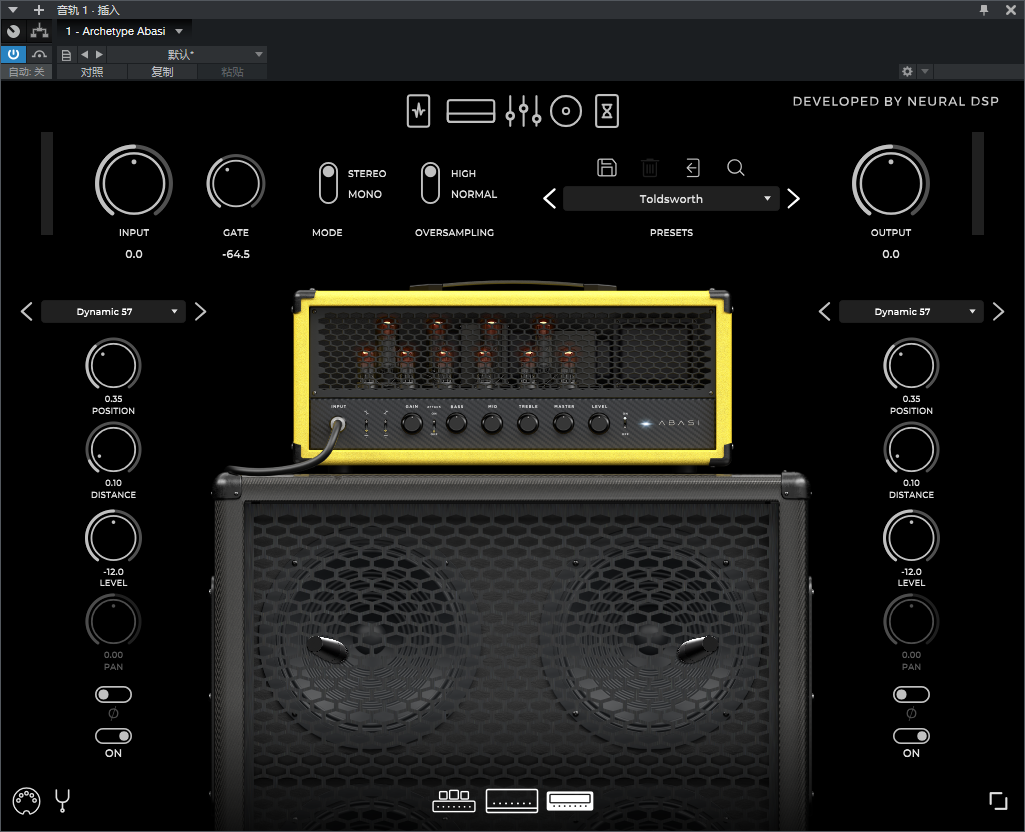1025x832 pixels.
Task: Toggle the left microphone ON switch
Action: coord(113,737)
